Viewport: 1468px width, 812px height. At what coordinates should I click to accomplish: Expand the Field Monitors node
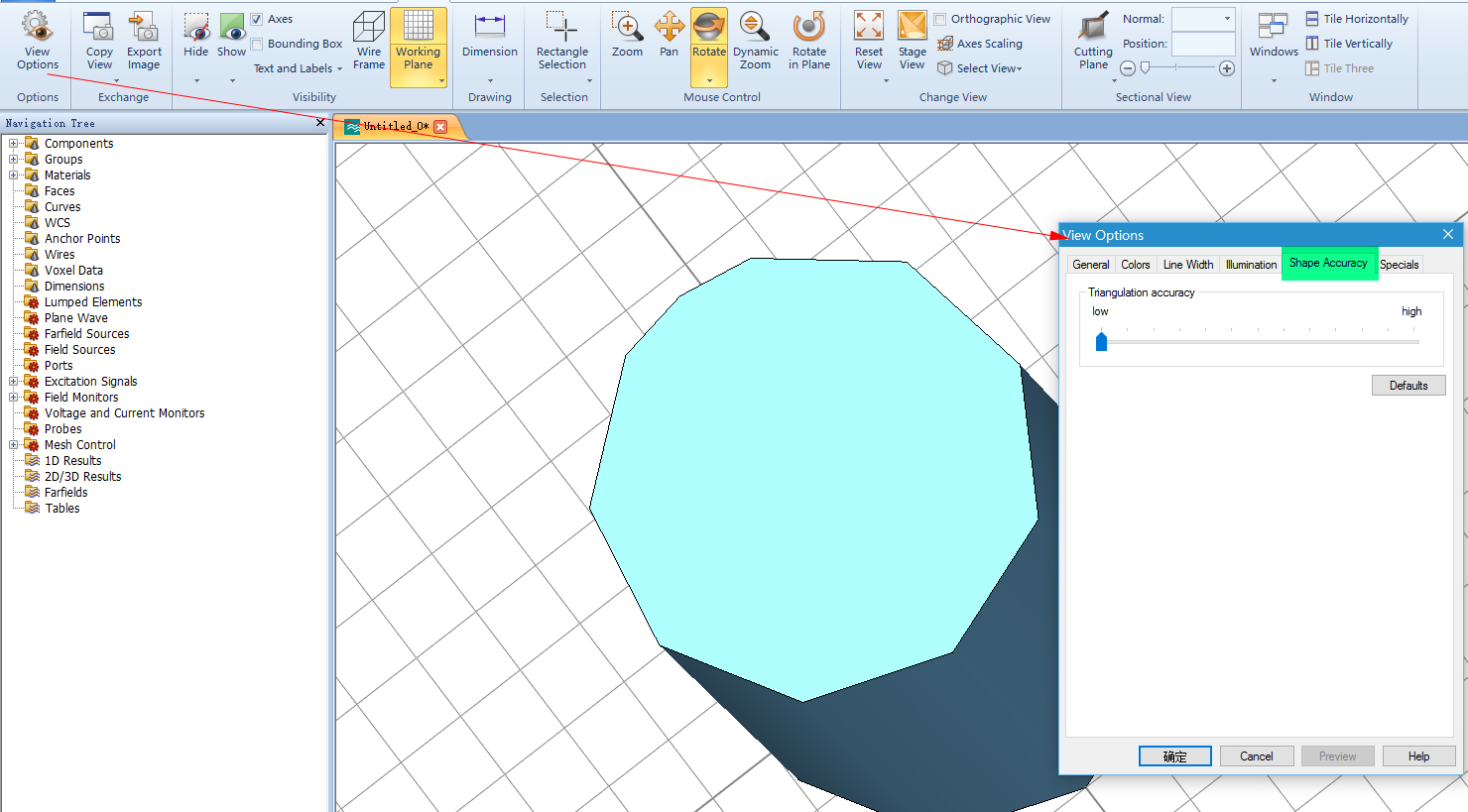point(14,398)
